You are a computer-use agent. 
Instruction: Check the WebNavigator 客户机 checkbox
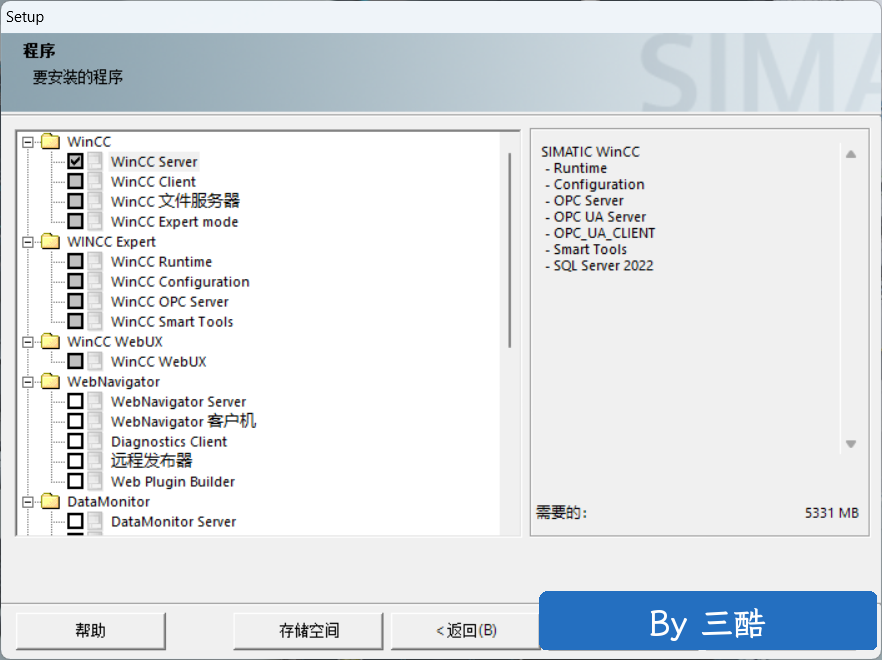click(x=75, y=421)
